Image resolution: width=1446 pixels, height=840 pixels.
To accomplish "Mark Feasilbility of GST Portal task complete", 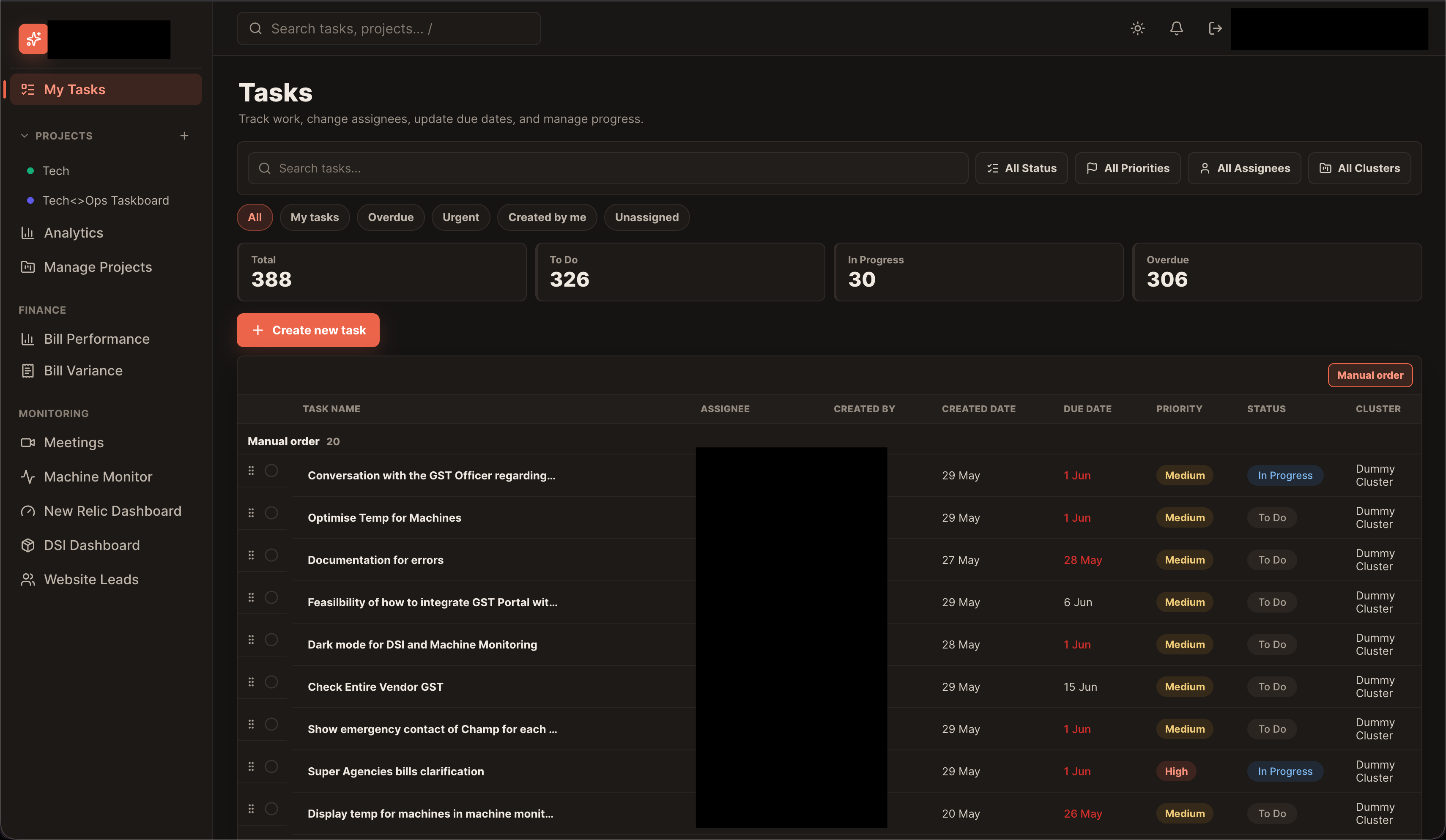I will (x=271, y=597).
